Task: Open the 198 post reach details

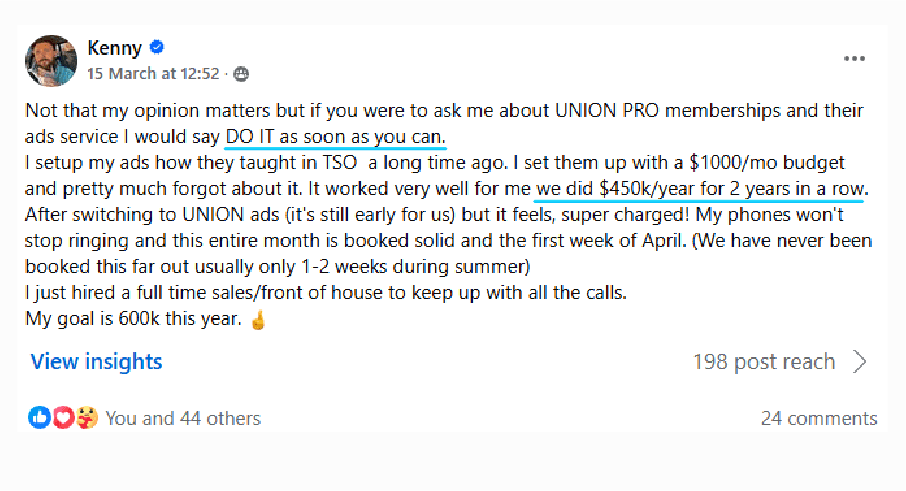Action: [x=764, y=362]
